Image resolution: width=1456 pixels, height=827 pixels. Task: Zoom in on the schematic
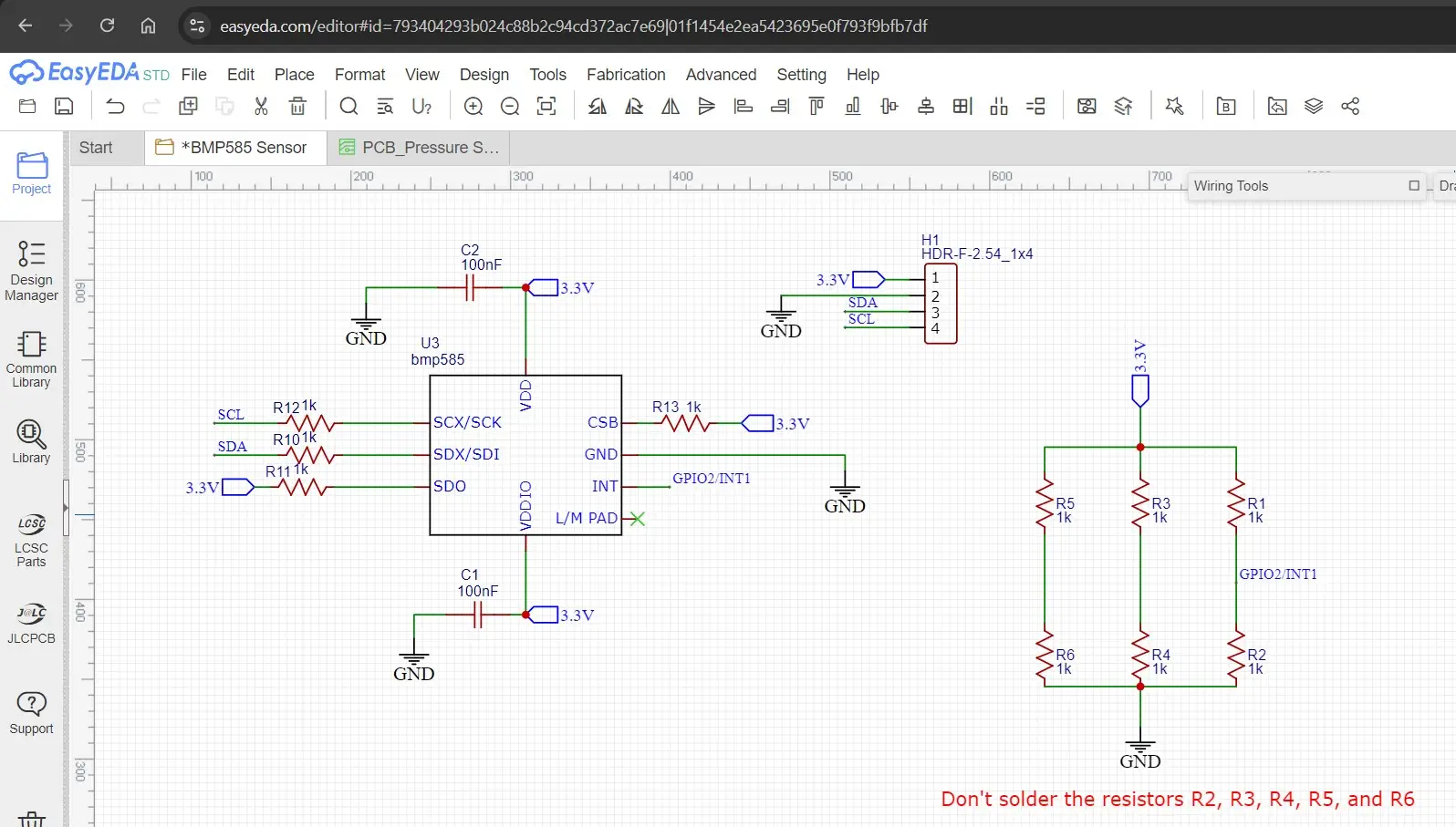click(473, 106)
